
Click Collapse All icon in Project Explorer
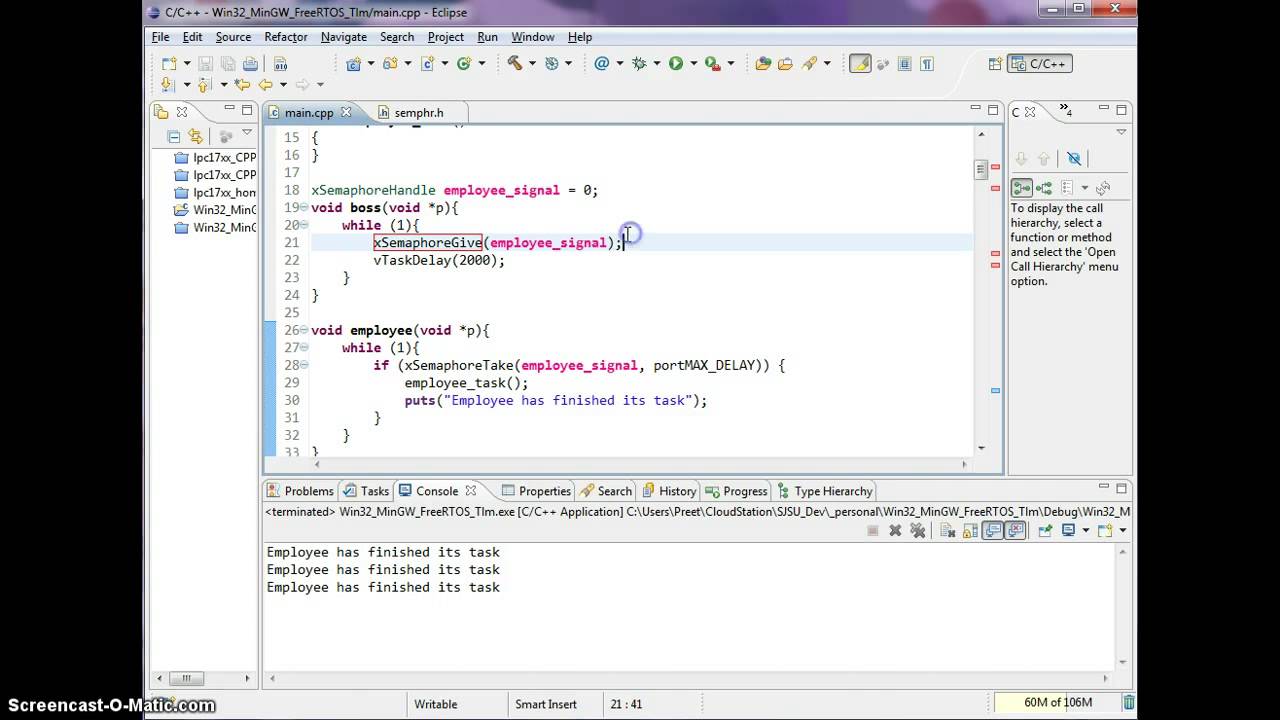coord(173,136)
